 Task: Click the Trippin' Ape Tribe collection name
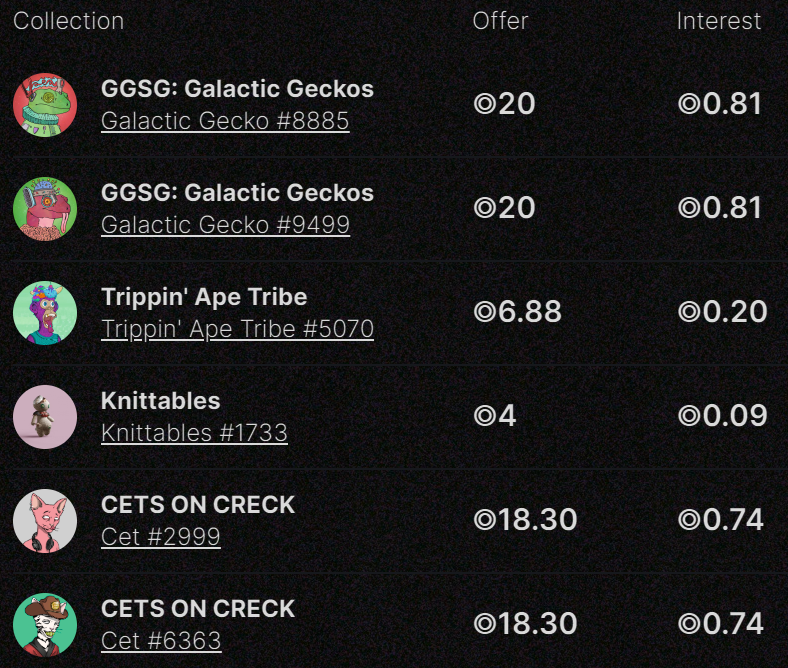(x=204, y=297)
